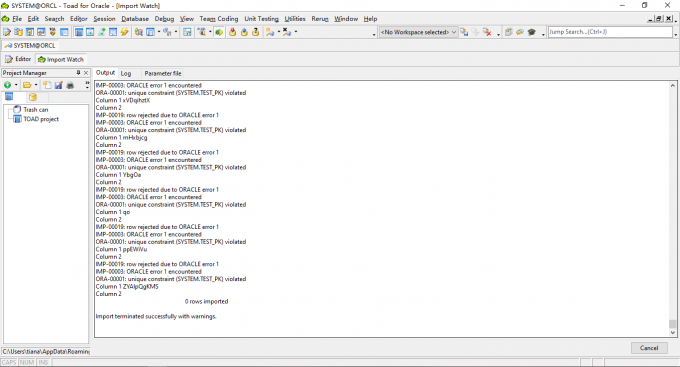Click the save project floppy disk icon
680x367 pixels.
pyautogui.click(x=59, y=85)
